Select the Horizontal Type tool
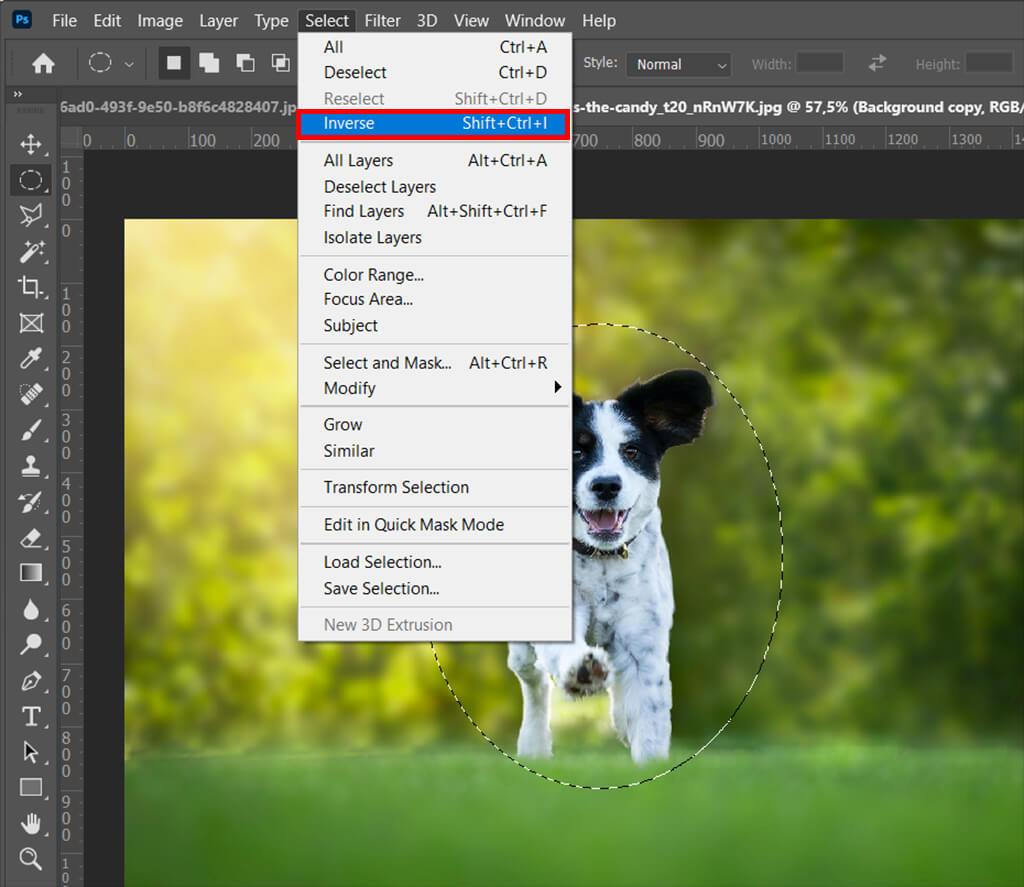 [31, 717]
